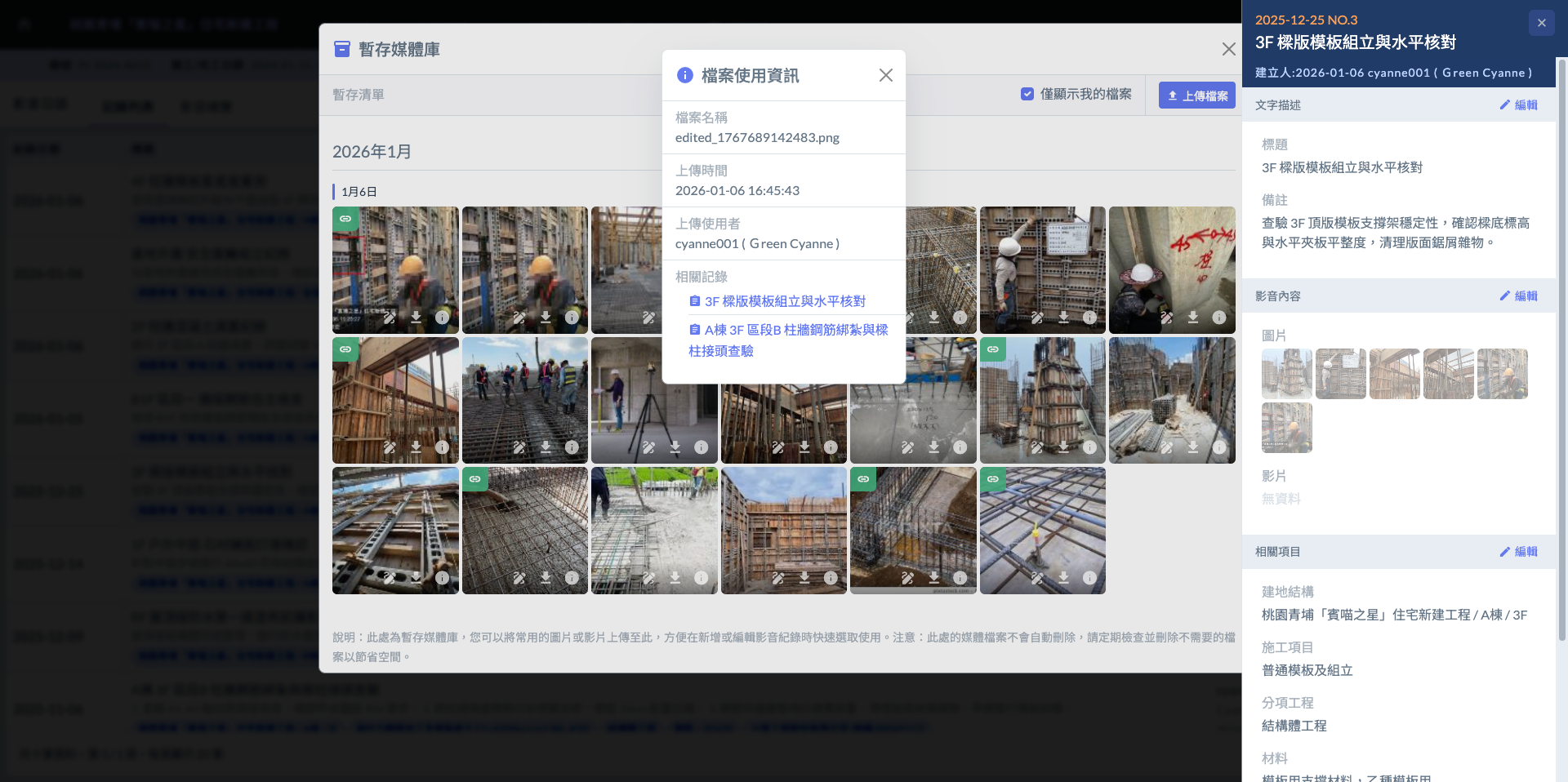Screen dimensions: 1568x782
Task: Click green link badge on yellow-marker rebar photo
Action: [x=993, y=479]
